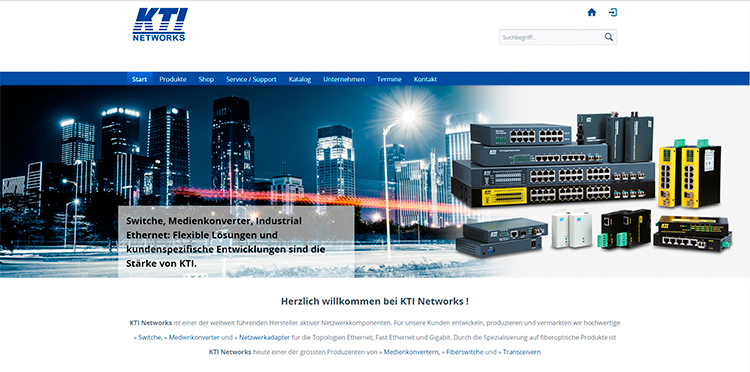The width and height of the screenshot is (750, 372).
Task: Click the home icon in the header
Action: pyautogui.click(x=592, y=12)
